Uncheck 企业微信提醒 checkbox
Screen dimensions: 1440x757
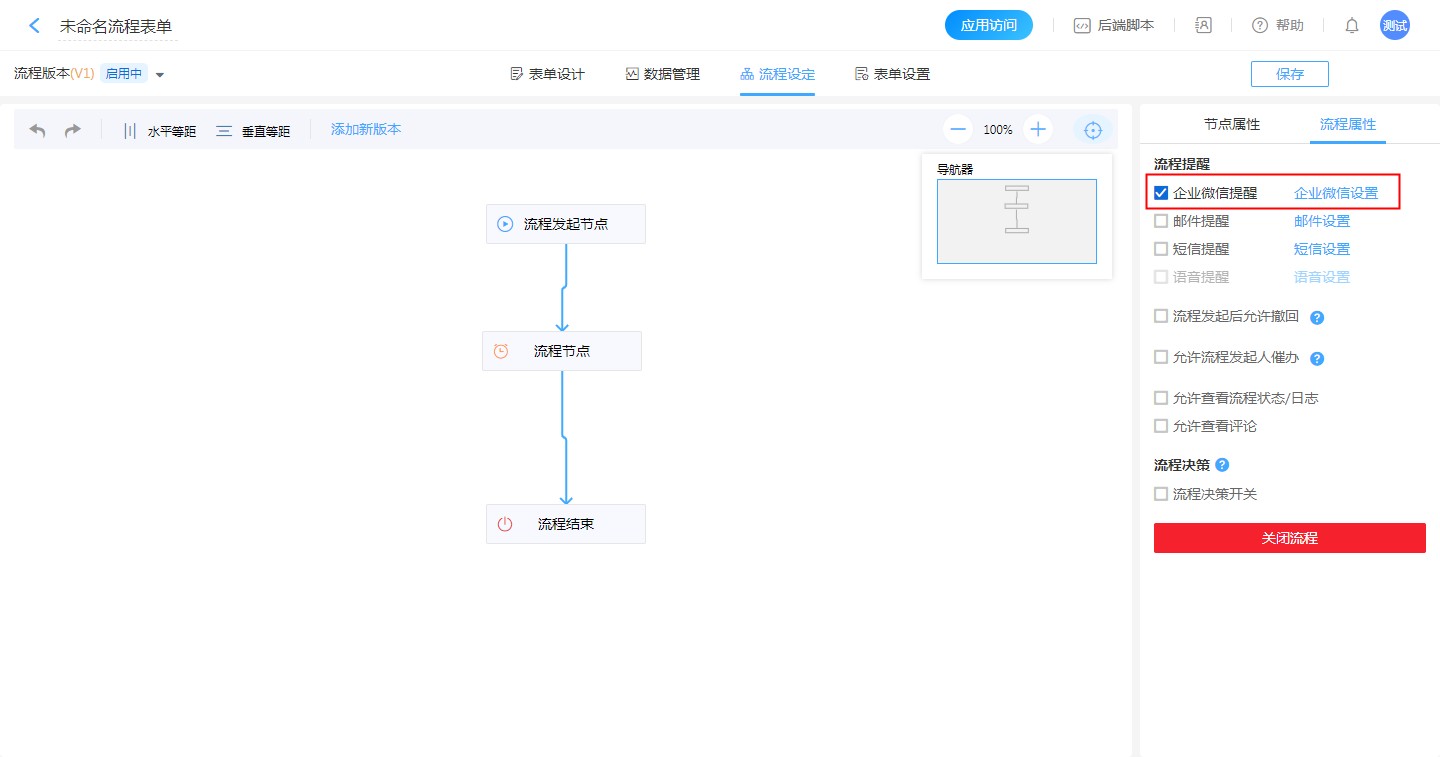[1161, 193]
